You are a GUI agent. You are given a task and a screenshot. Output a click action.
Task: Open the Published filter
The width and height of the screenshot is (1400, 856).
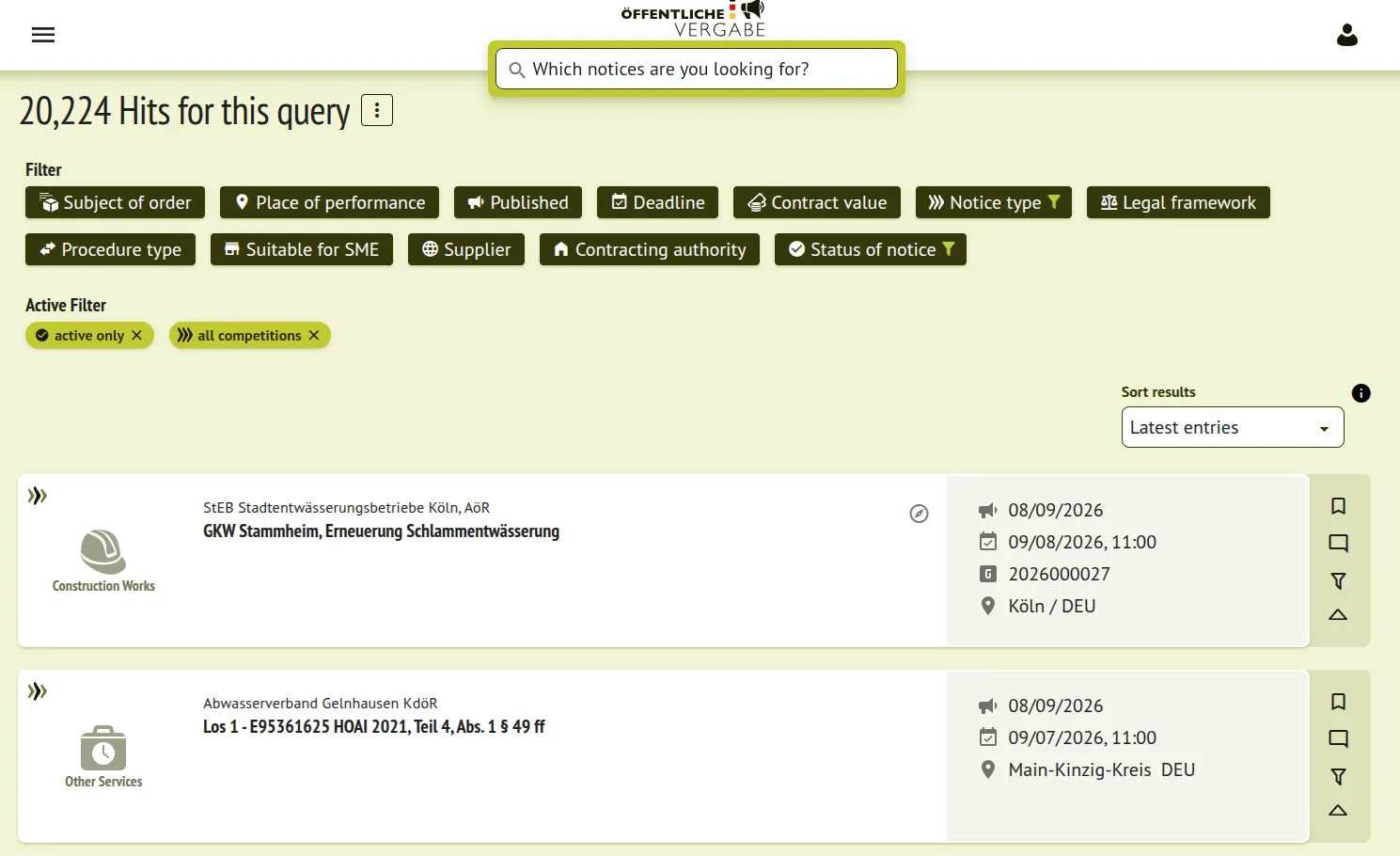pos(518,202)
